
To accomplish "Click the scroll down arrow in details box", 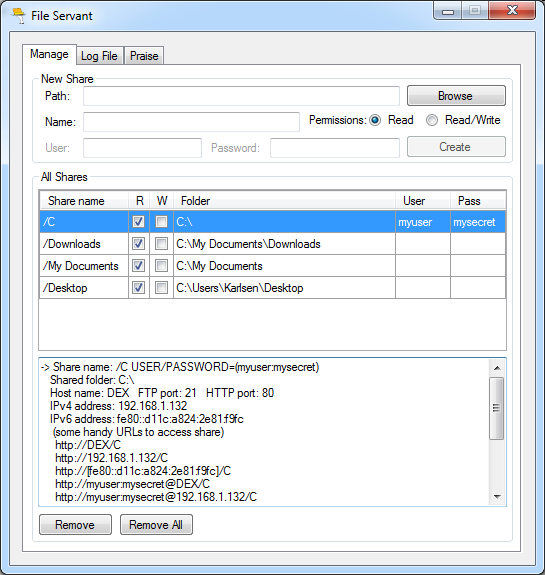I will [497, 497].
